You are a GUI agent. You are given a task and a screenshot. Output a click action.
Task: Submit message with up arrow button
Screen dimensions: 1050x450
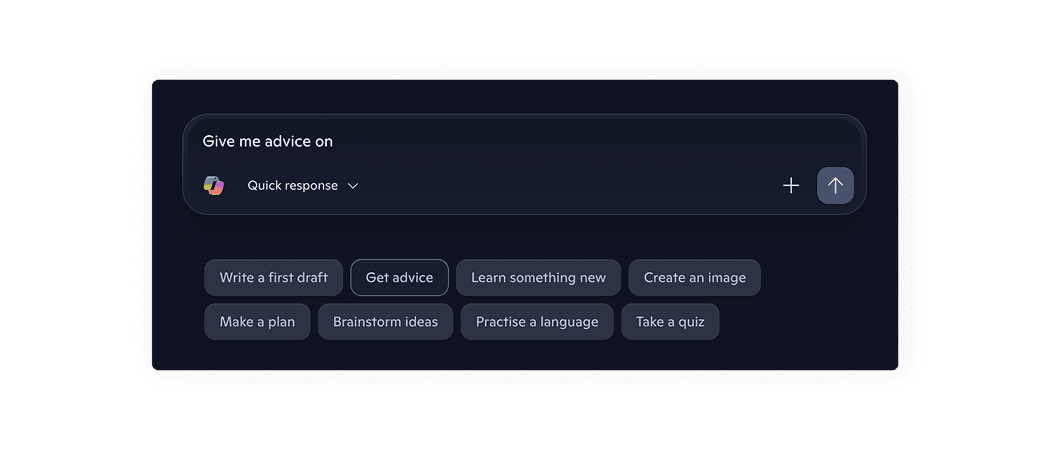[x=835, y=185]
